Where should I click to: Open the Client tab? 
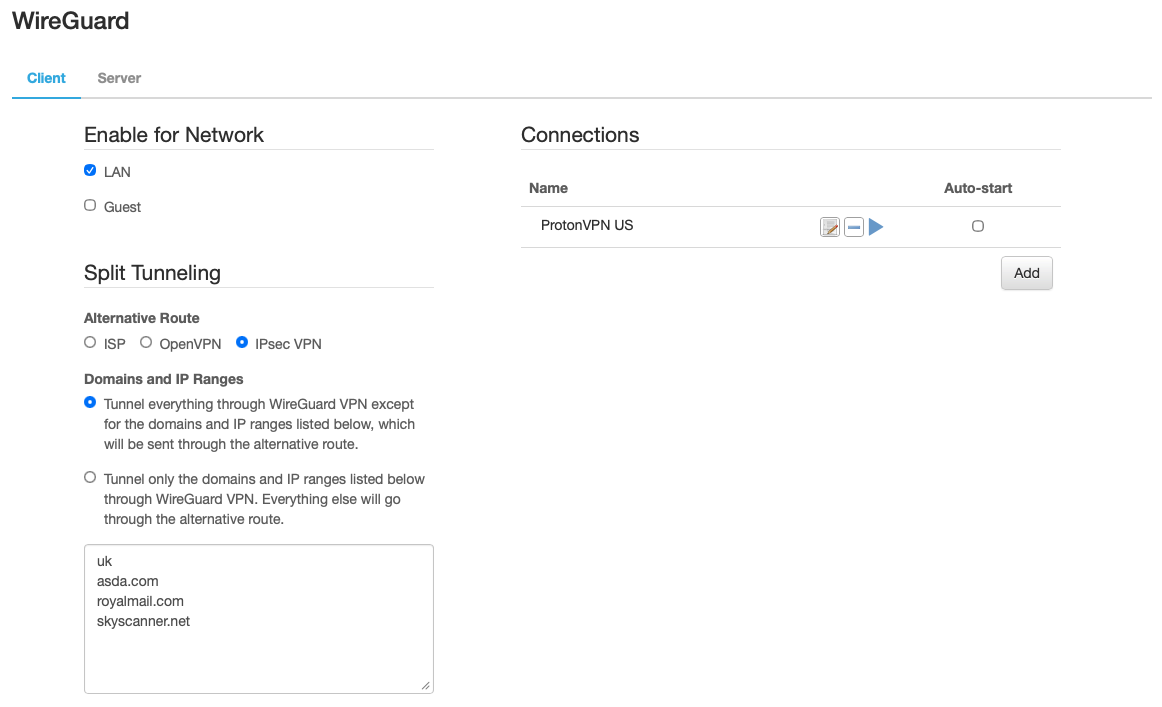click(46, 78)
